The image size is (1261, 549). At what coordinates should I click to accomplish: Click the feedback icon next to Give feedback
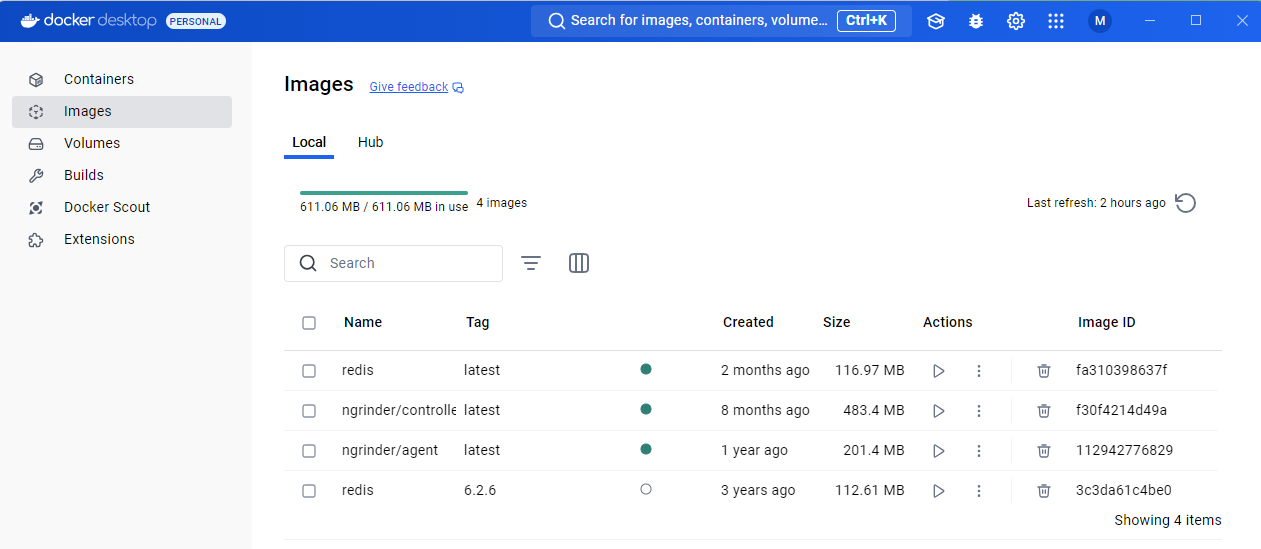[458, 88]
